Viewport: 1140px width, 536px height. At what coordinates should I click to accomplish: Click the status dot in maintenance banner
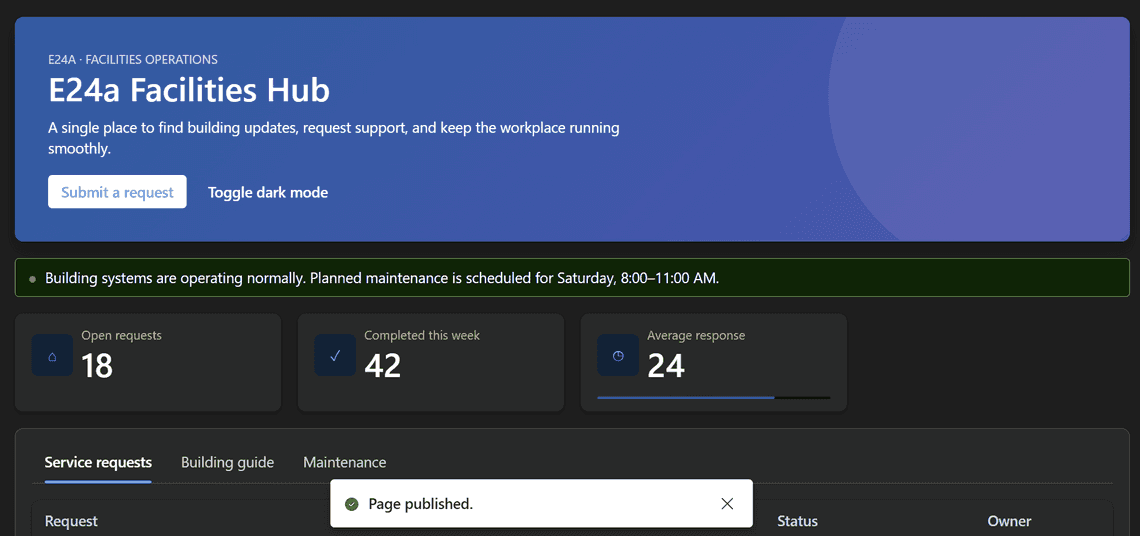(32, 279)
